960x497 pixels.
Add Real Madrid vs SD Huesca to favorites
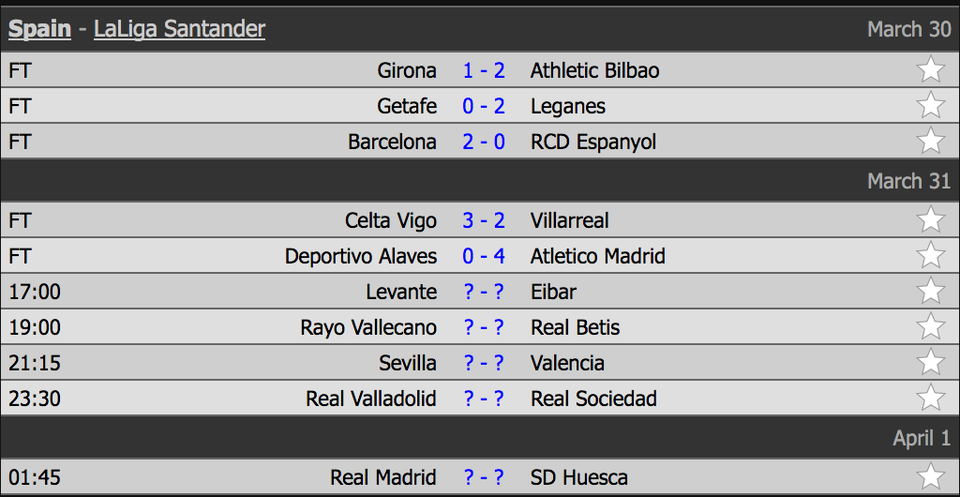click(931, 477)
